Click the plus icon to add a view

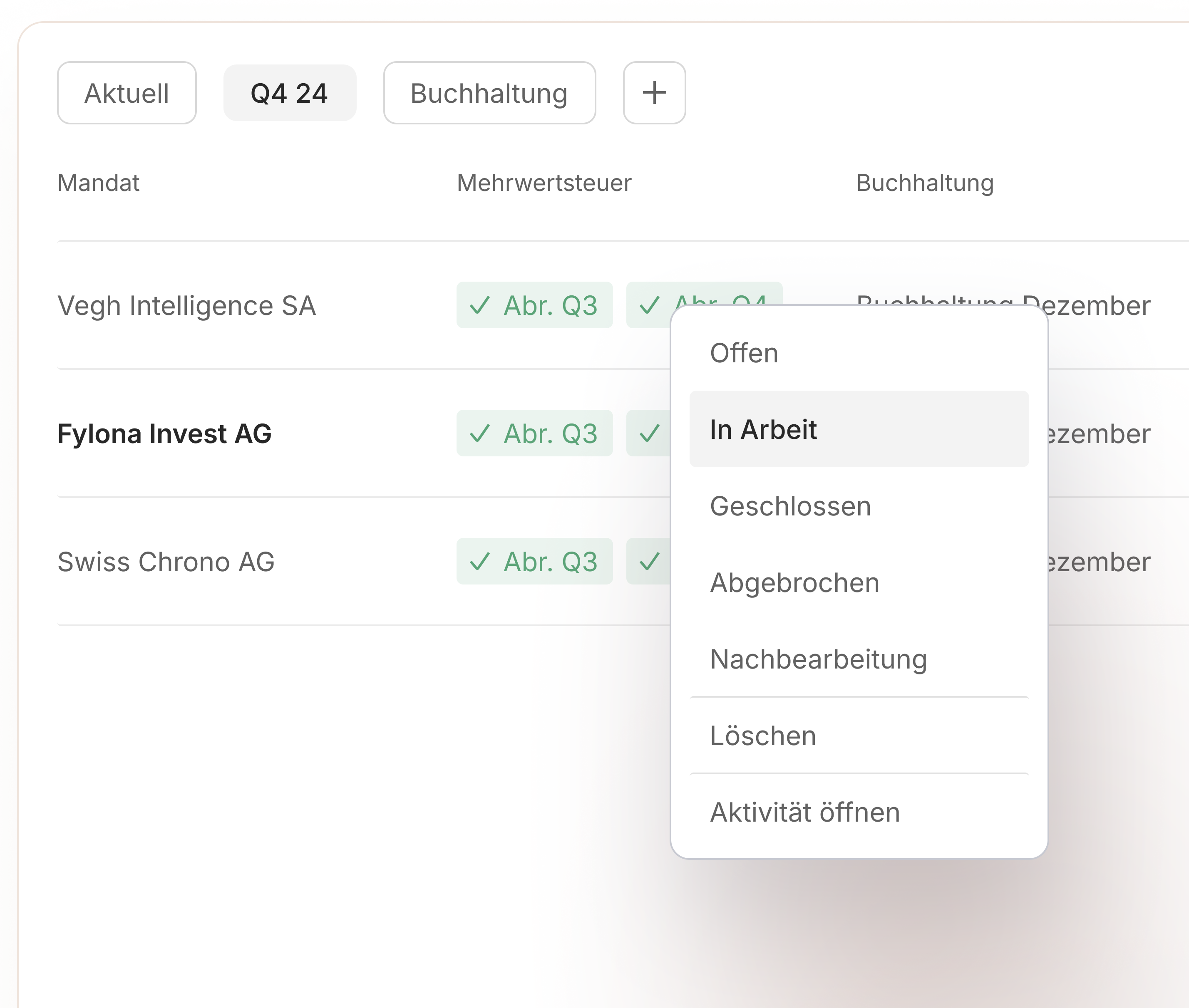point(654,93)
